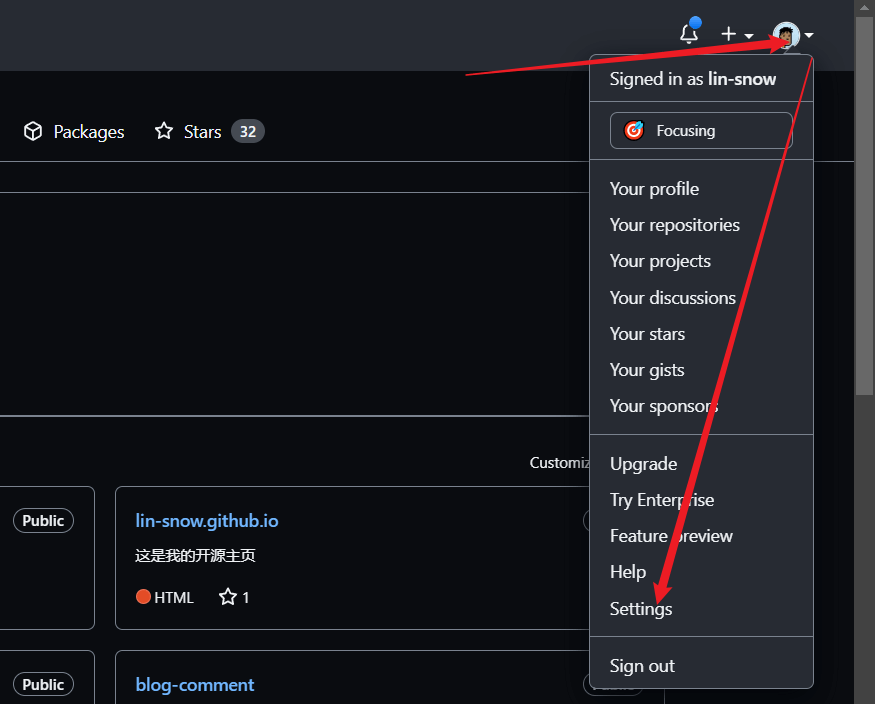Click the HTML language label

click(x=174, y=597)
